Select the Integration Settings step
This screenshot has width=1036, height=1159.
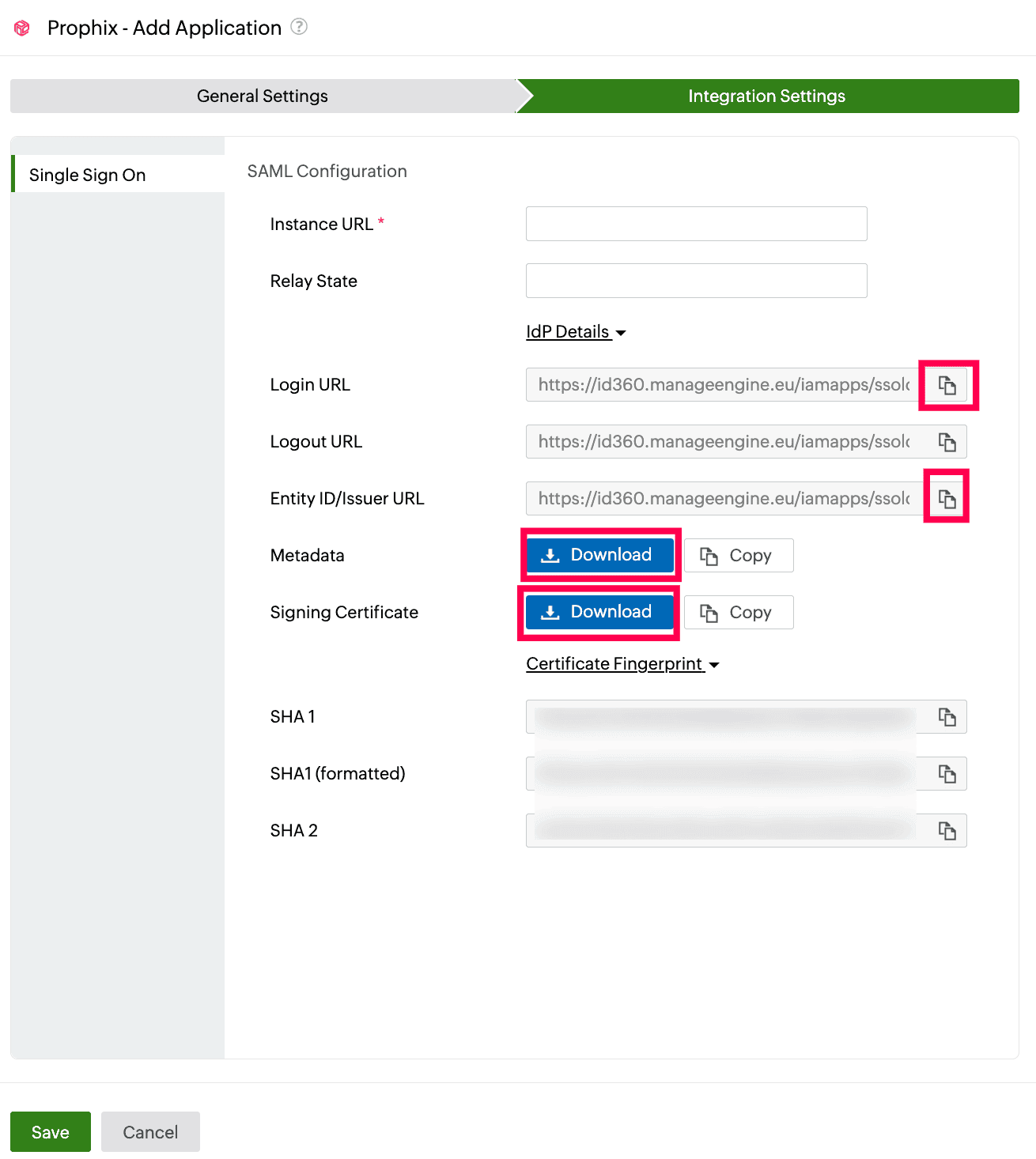coord(767,96)
